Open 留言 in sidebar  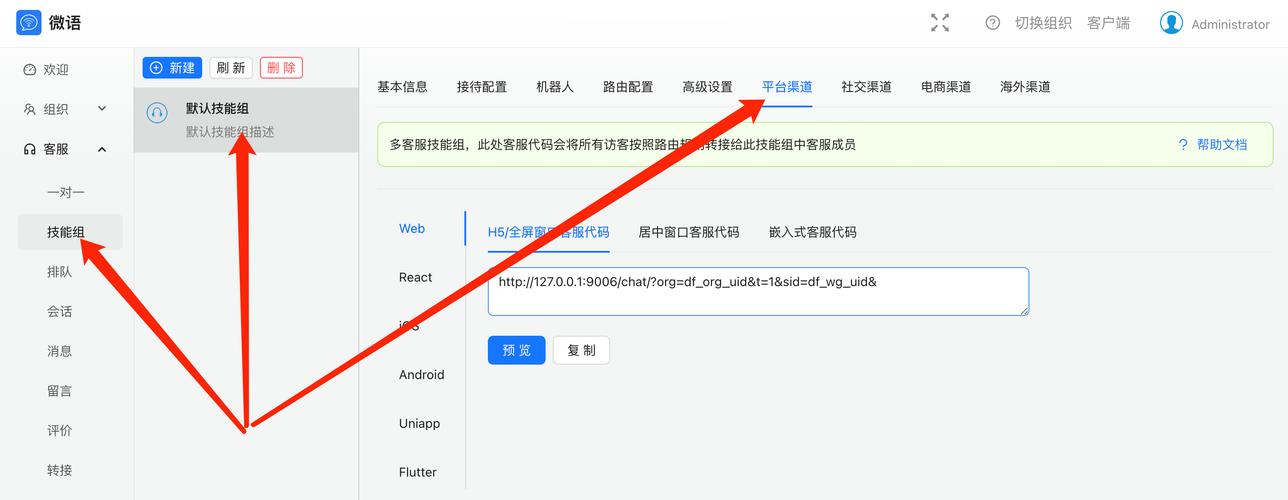point(60,391)
